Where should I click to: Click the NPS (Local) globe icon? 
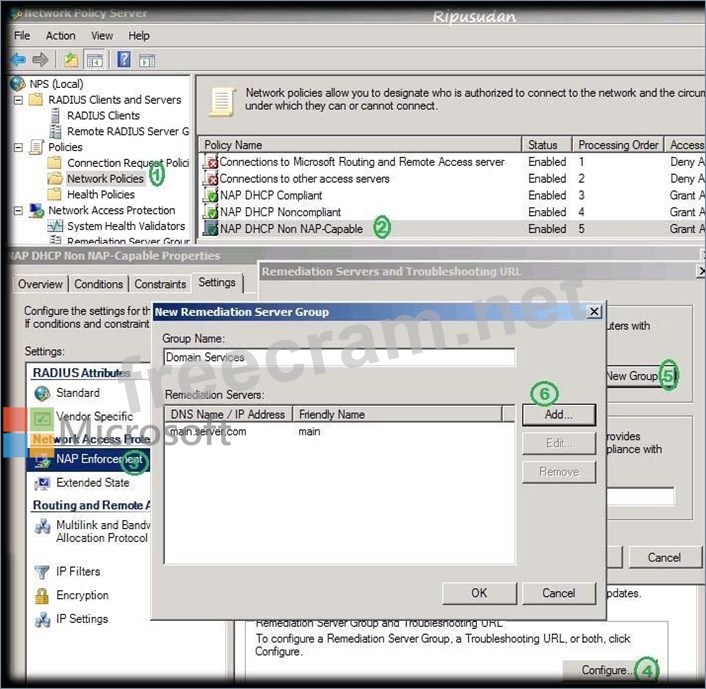point(18,83)
